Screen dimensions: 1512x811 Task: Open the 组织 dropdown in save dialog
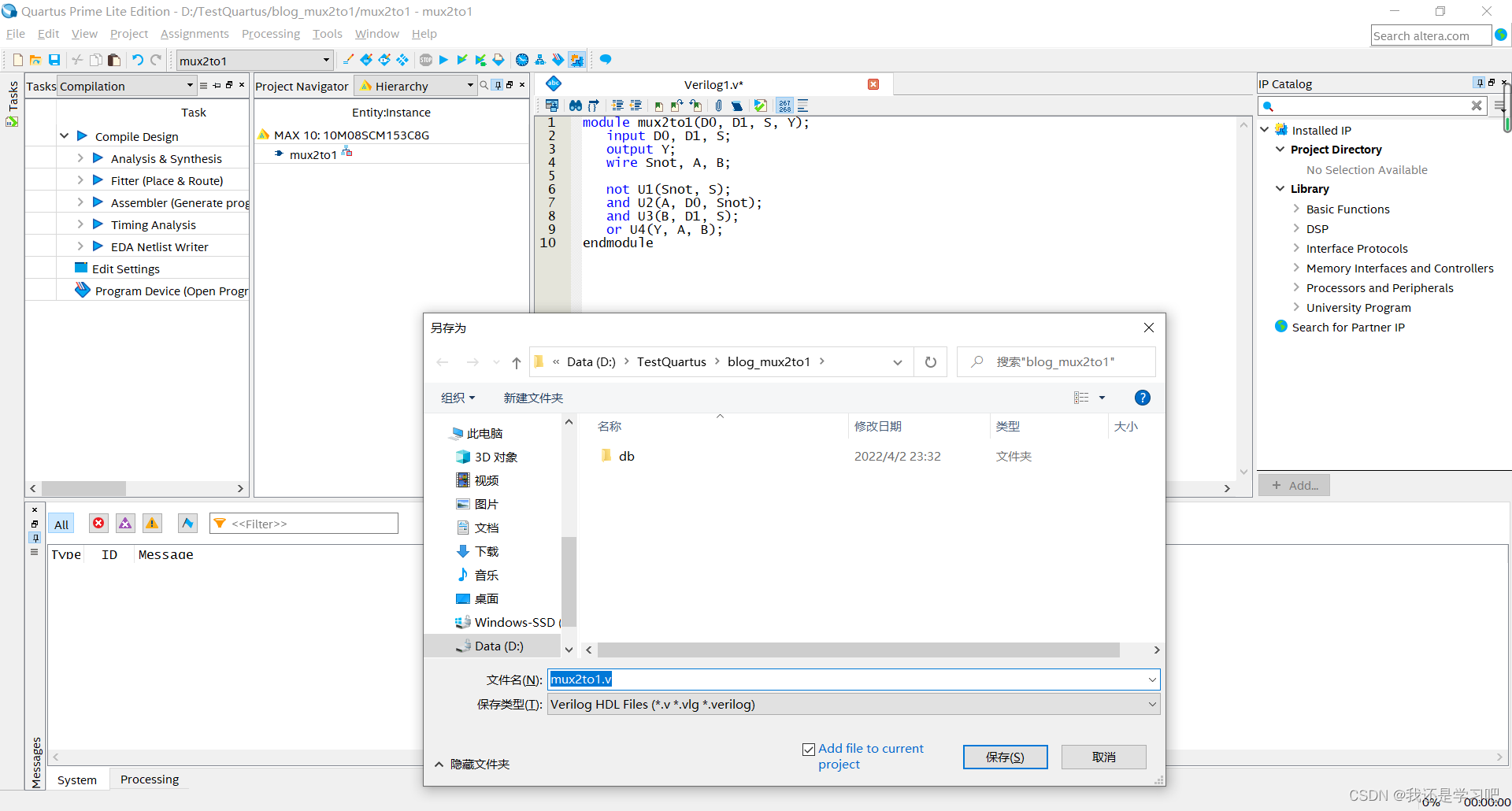pos(458,398)
